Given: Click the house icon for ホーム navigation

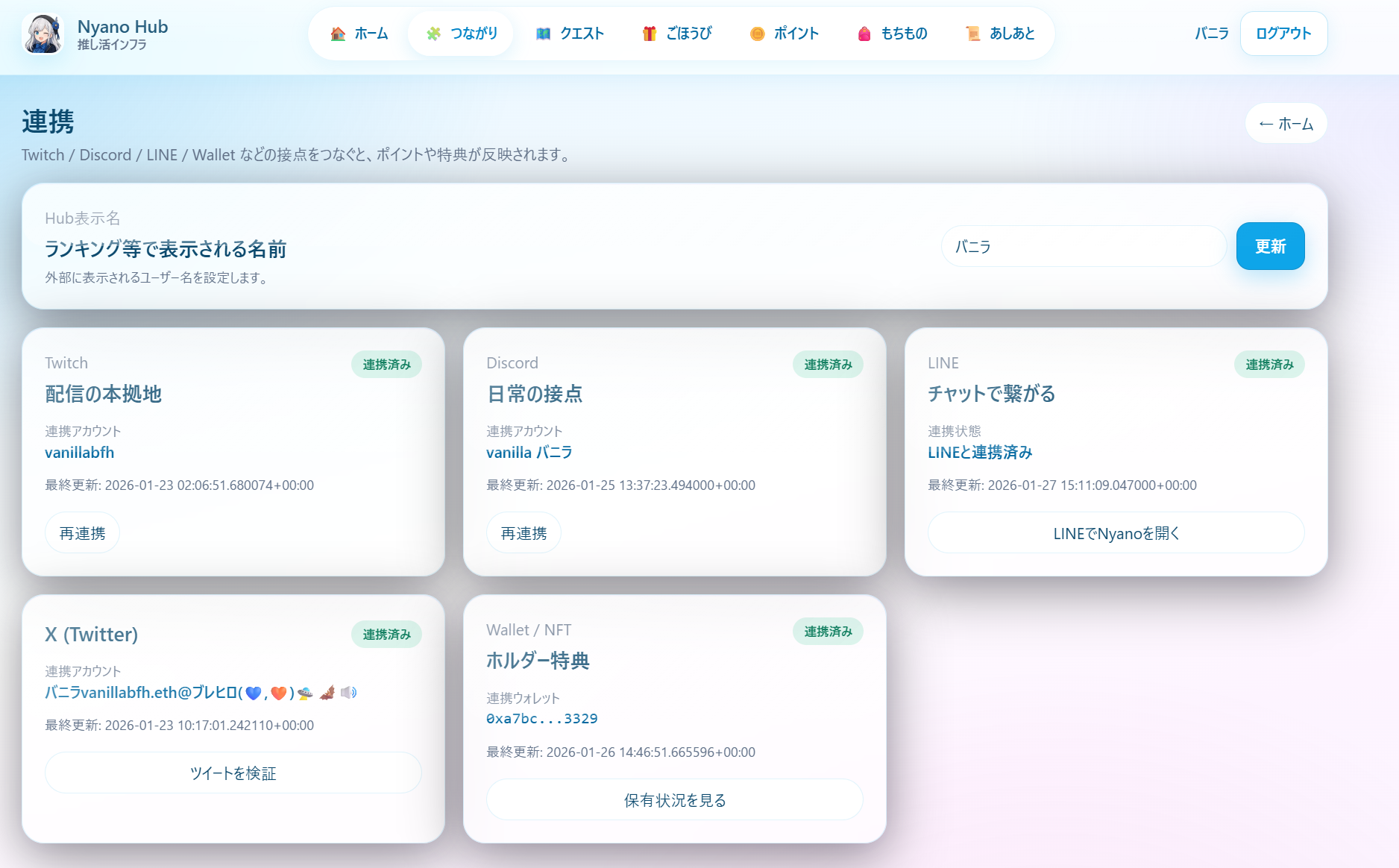Looking at the screenshot, I should click(337, 33).
